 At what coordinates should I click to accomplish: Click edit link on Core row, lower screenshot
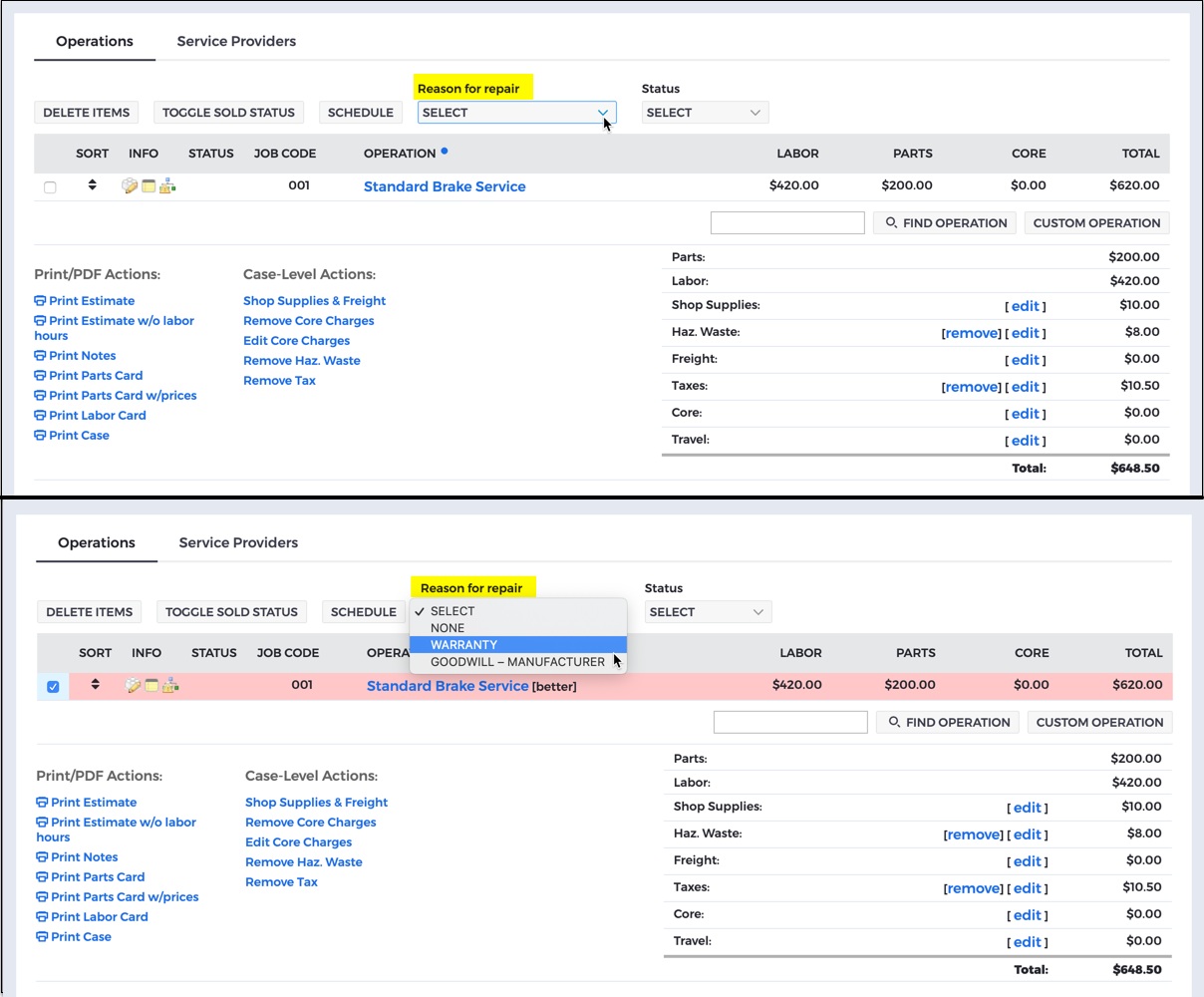[x=1028, y=915]
